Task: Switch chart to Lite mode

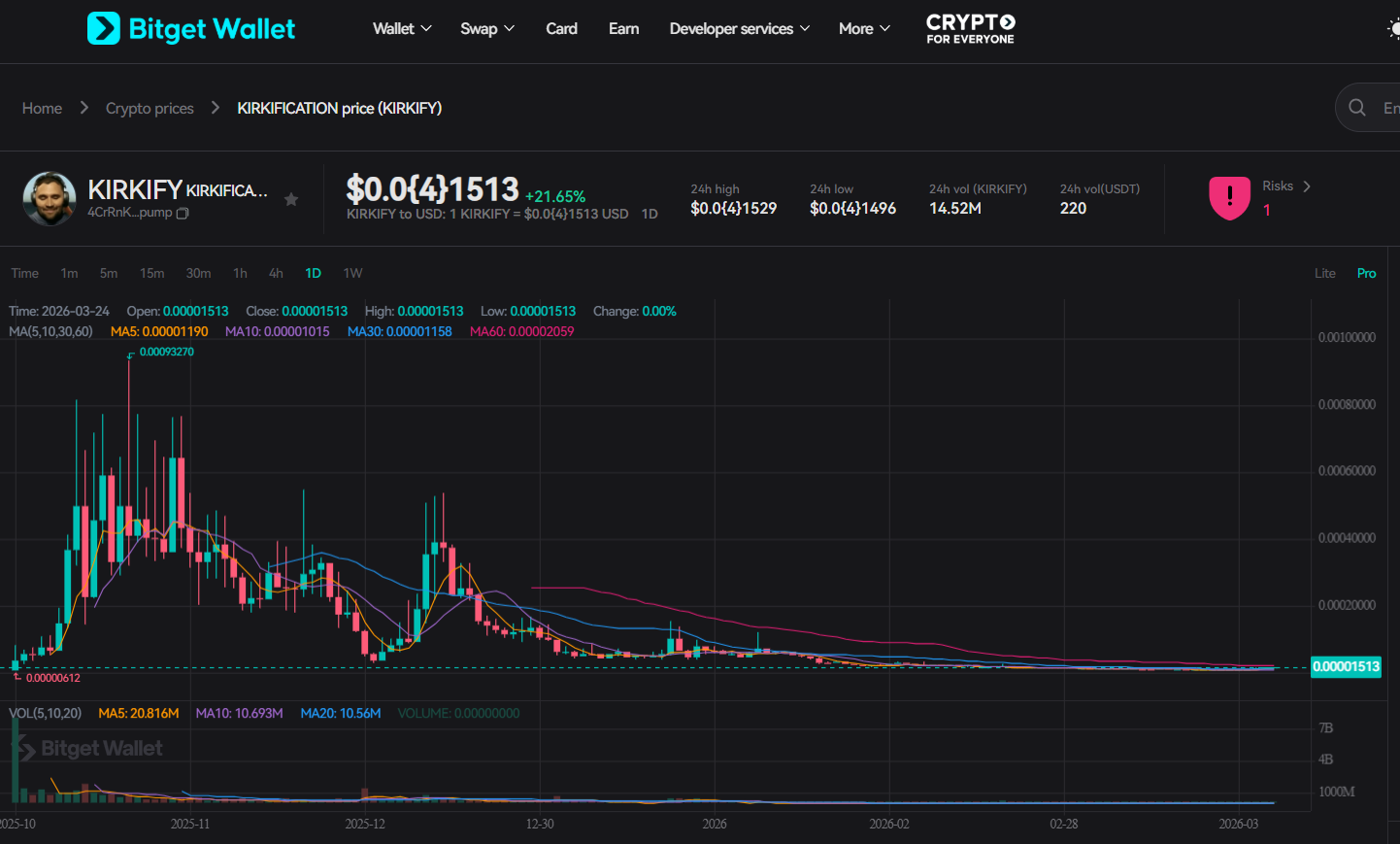Action: click(x=1324, y=273)
